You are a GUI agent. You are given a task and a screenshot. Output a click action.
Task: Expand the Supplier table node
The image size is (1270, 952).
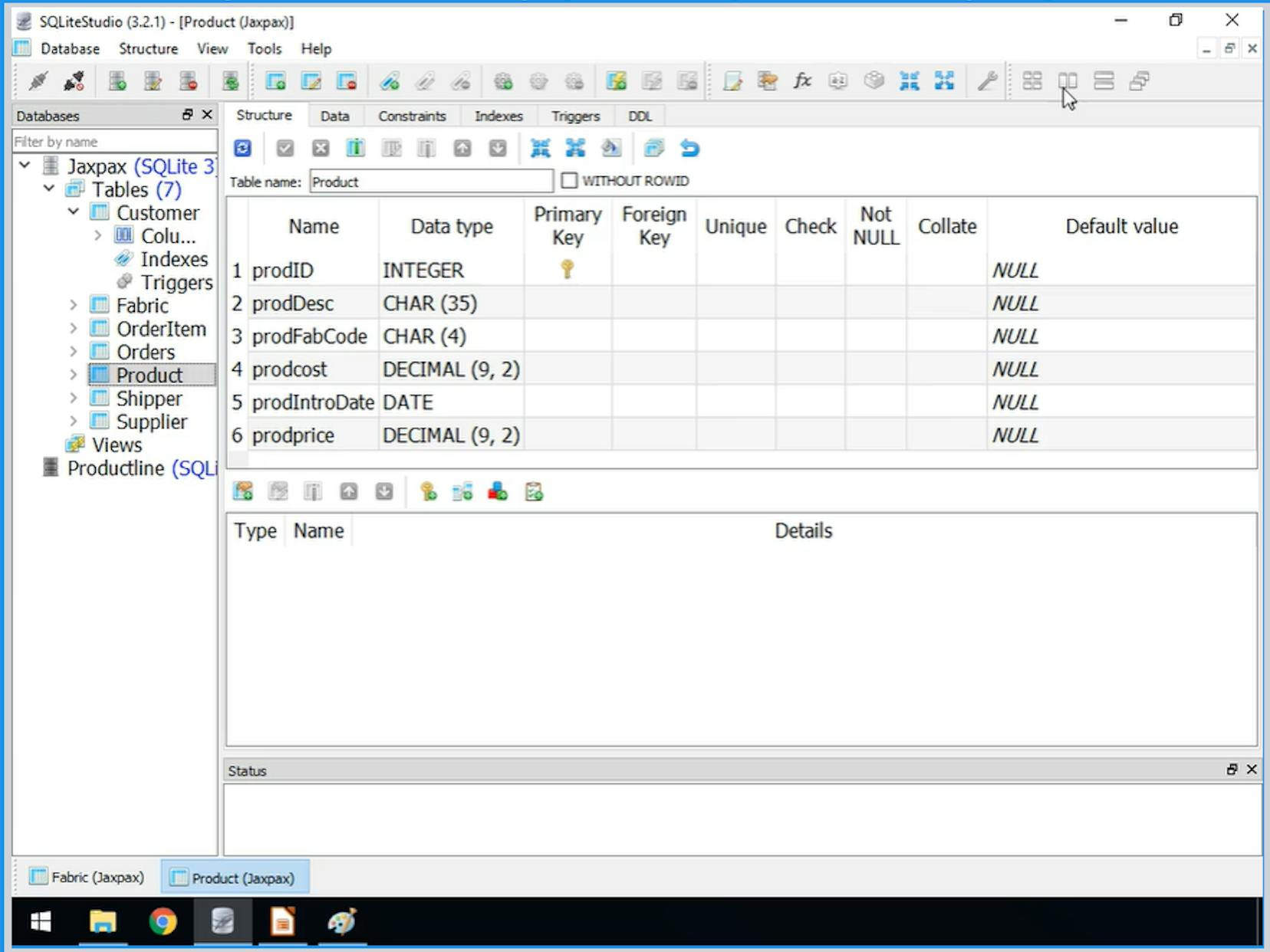pos(74,422)
